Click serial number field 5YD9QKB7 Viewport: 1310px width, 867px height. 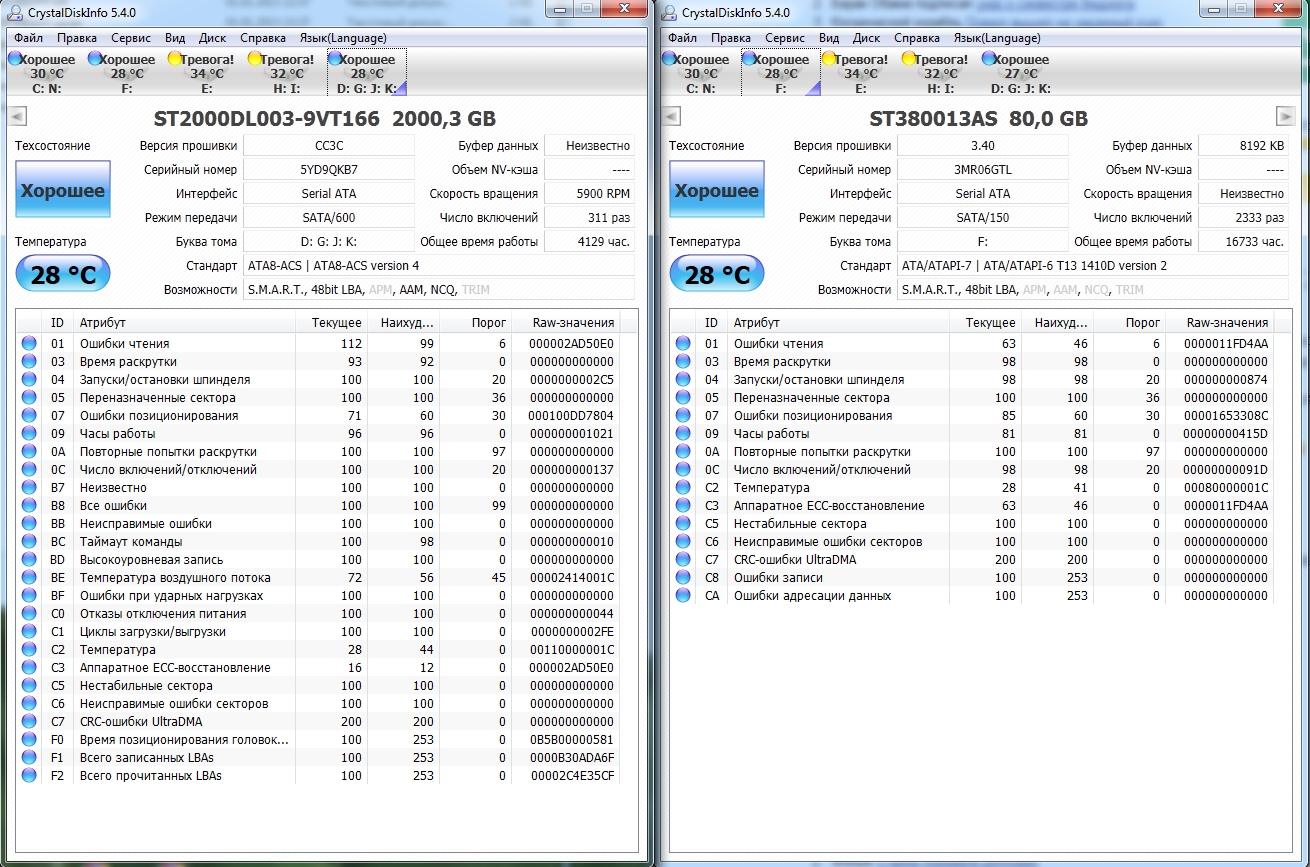329,170
